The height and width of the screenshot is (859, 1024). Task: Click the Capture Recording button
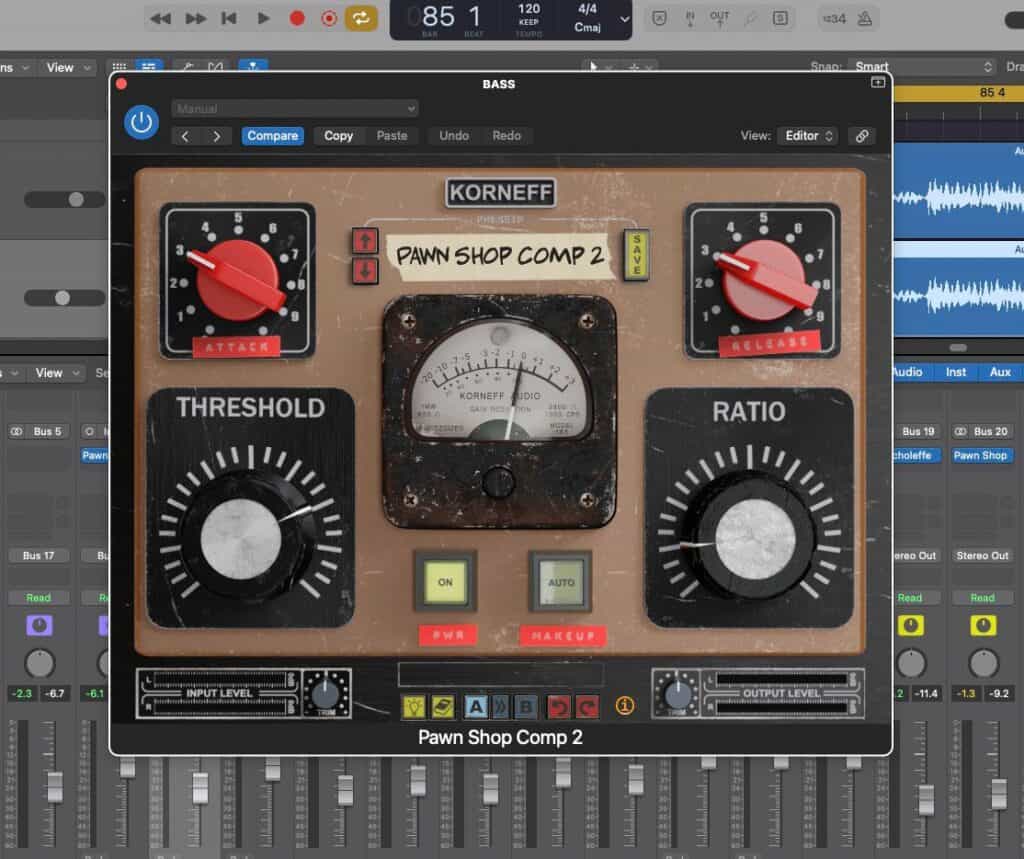pos(329,18)
